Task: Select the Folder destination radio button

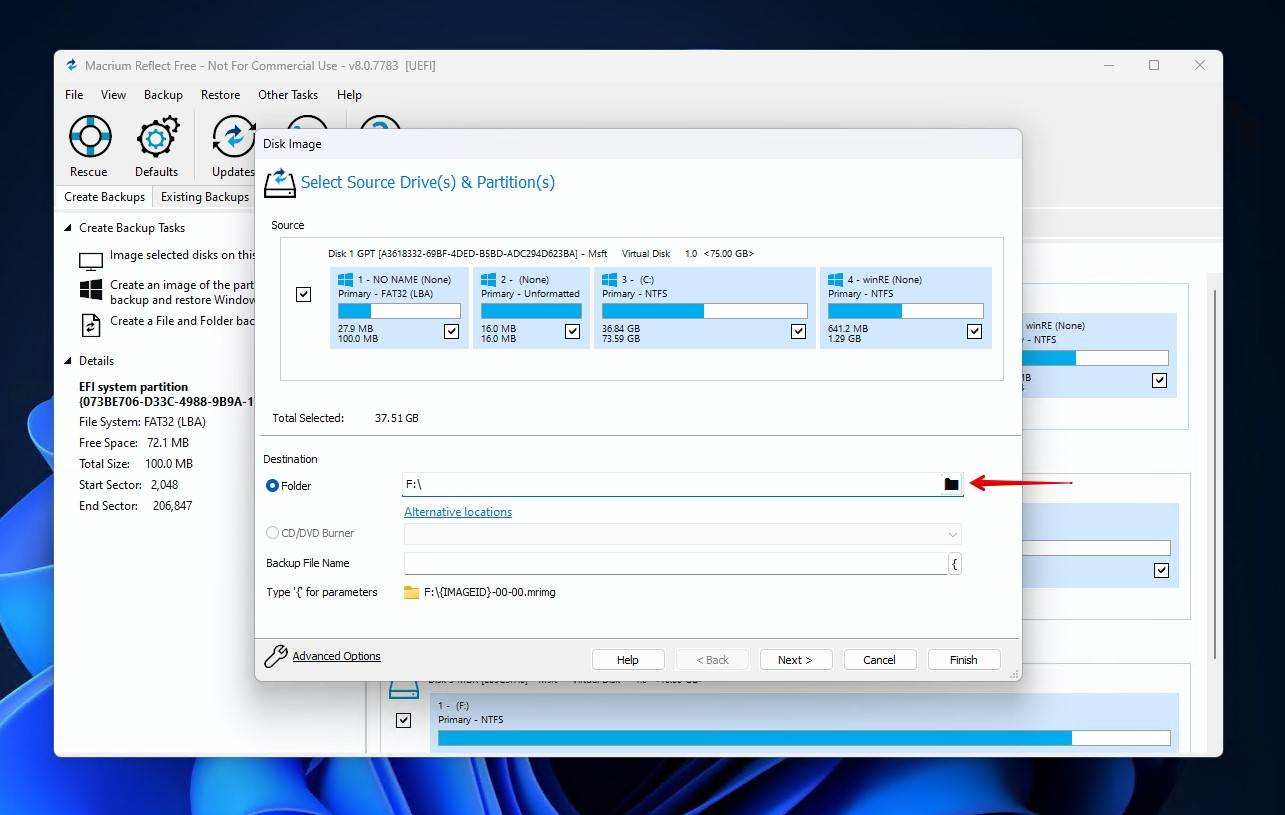Action: tap(273, 486)
